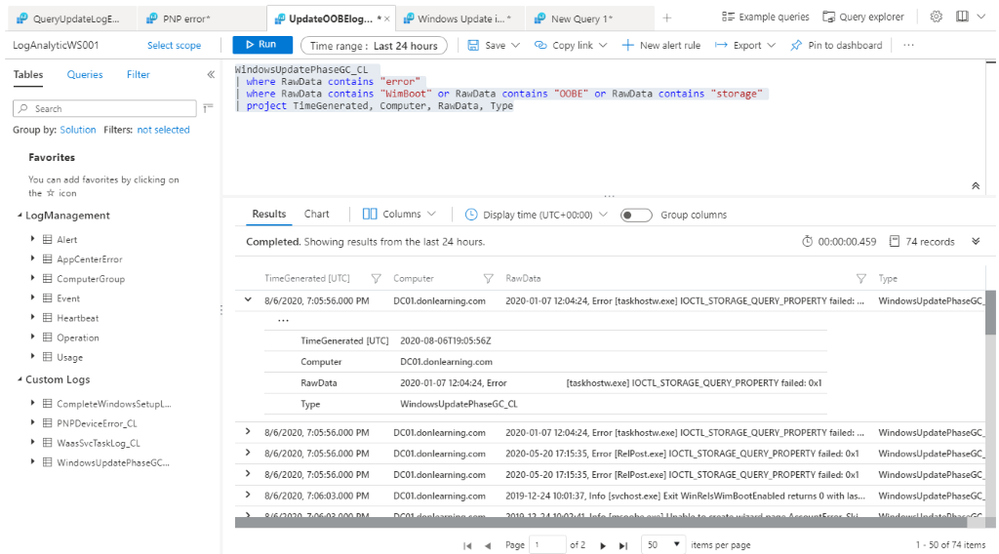Open the Queries tab in the side panel
The width and height of the screenshot is (999, 554).
[x=85, y=75]
